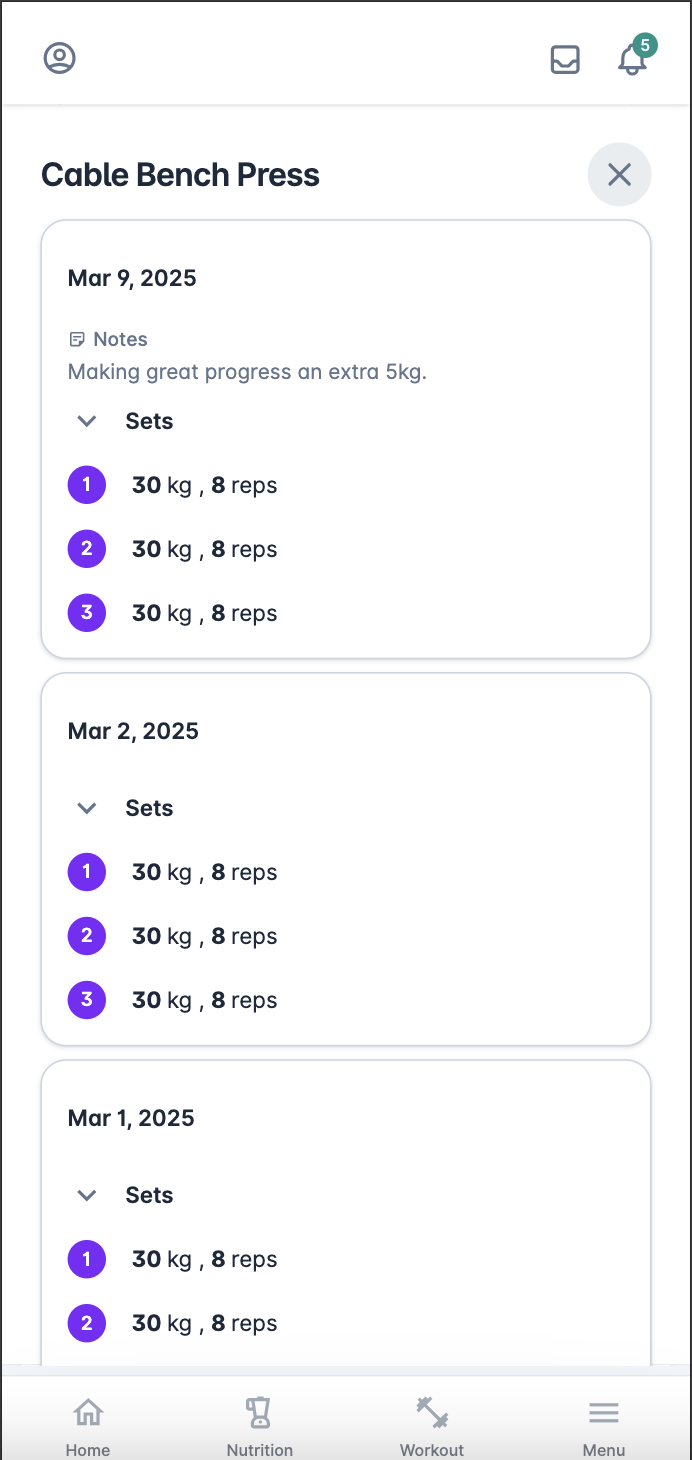Click the Mar 9, 2025 date heading
Image resolution: width=692 pixels, height=1460 pixels.
coord(132,278)
